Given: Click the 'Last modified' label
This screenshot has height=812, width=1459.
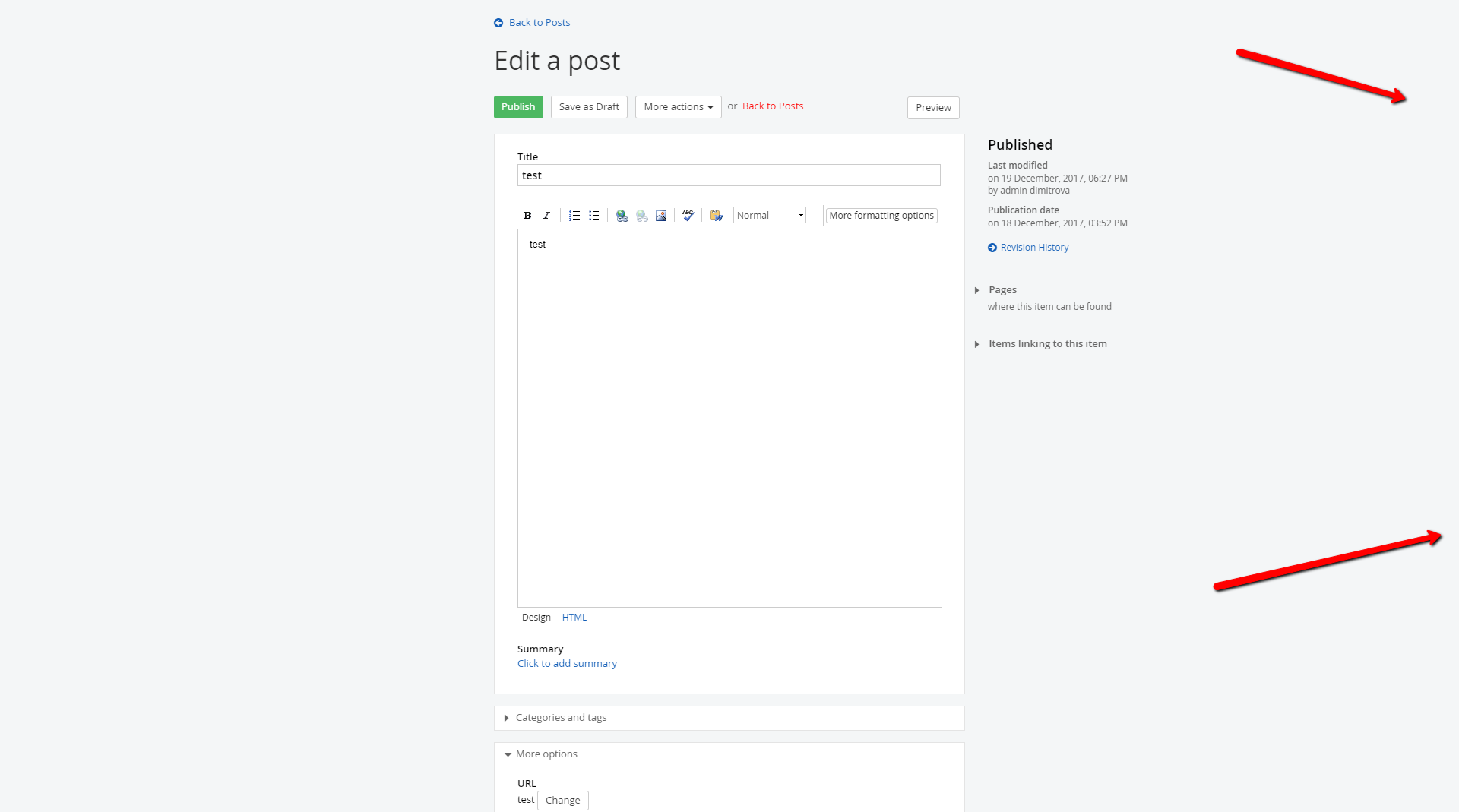Looking at the screenshot, I should coord(1018,166).
